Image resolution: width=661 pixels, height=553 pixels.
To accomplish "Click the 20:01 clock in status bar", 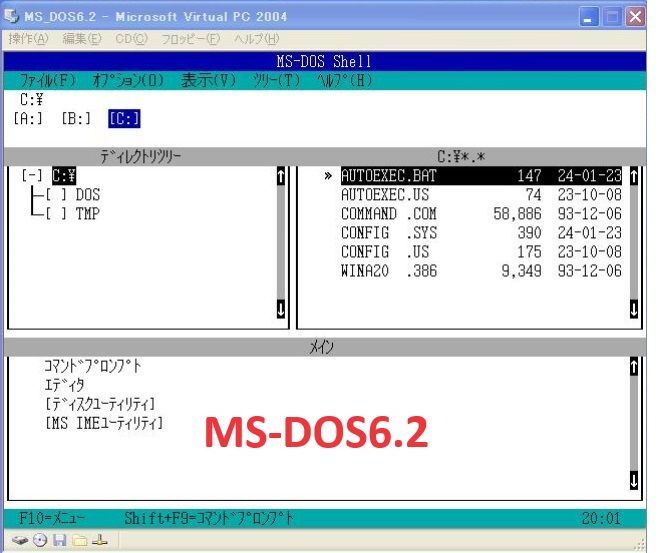I will (x=602, y=518).
